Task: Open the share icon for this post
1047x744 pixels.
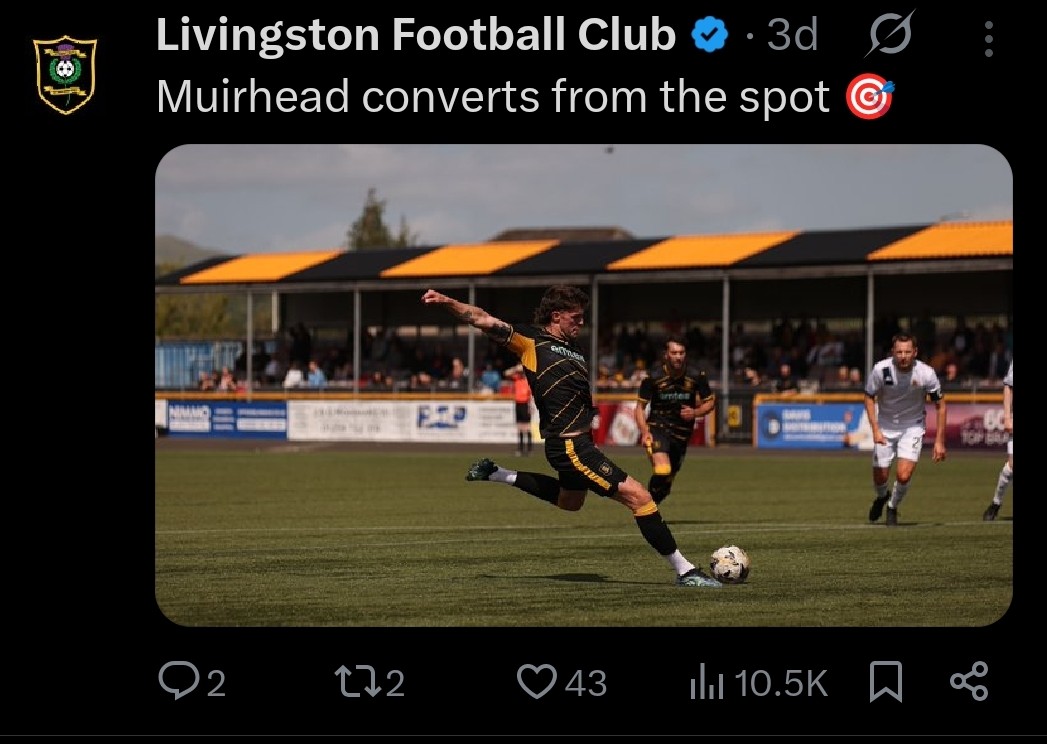Action: (x=968, y=682)
